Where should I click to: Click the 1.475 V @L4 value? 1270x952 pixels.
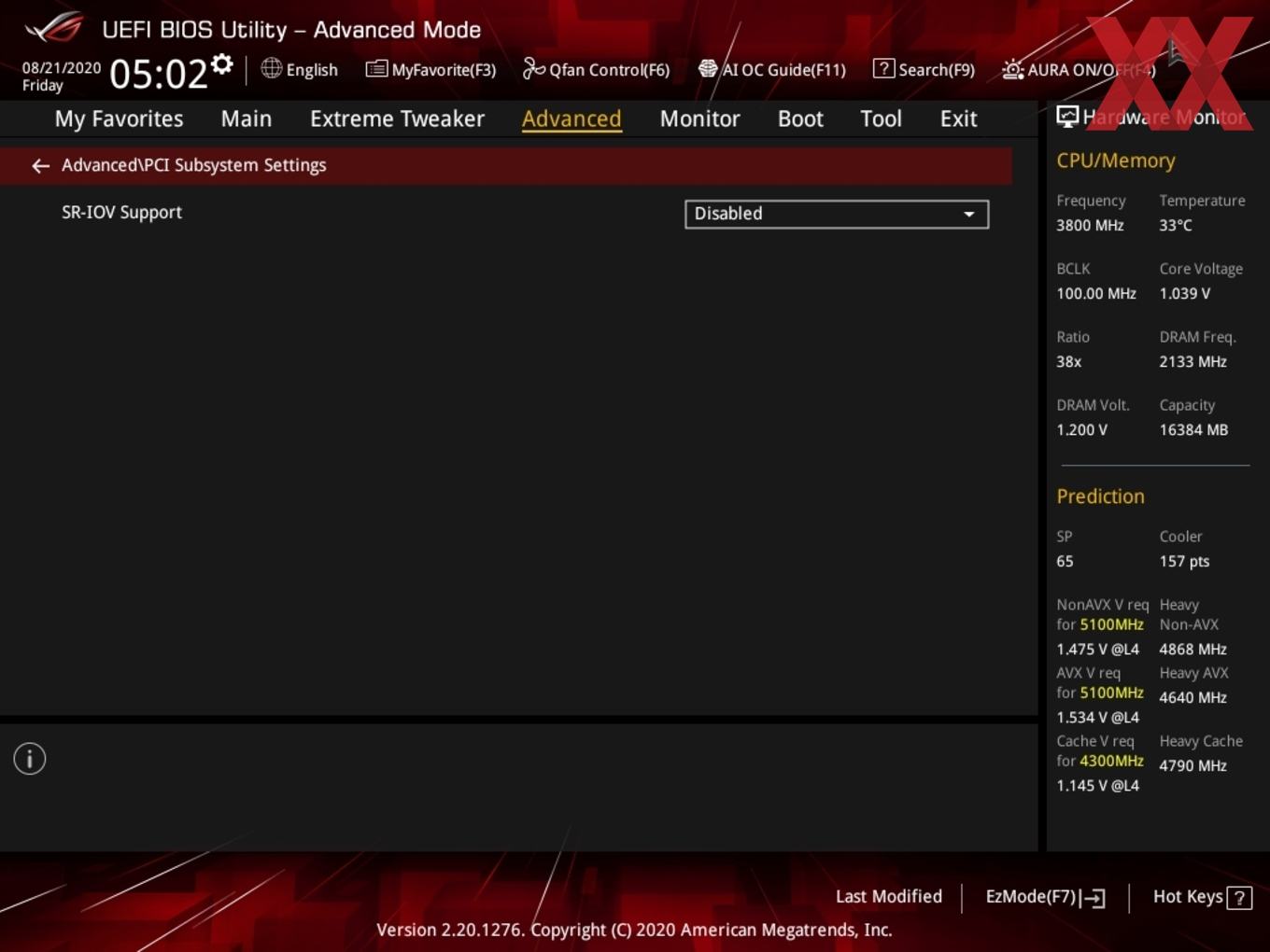[x=1098, y=649]
